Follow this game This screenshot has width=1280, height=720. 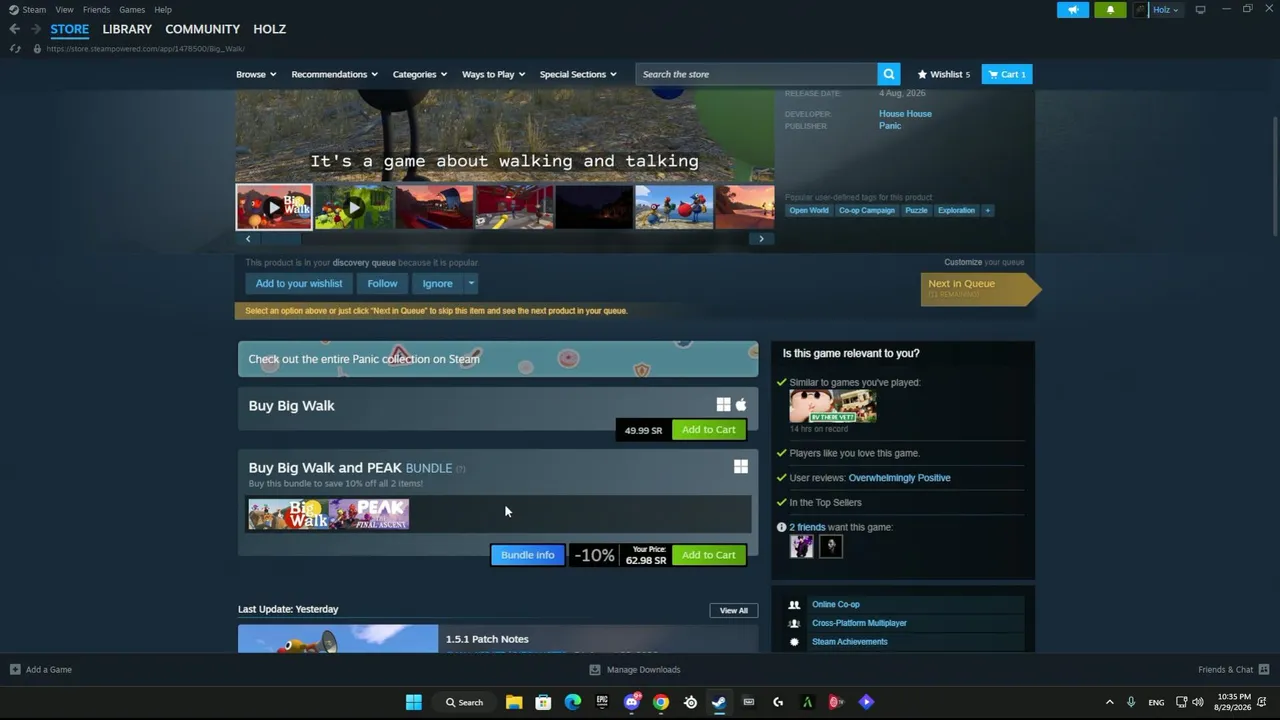coord(382,284)
